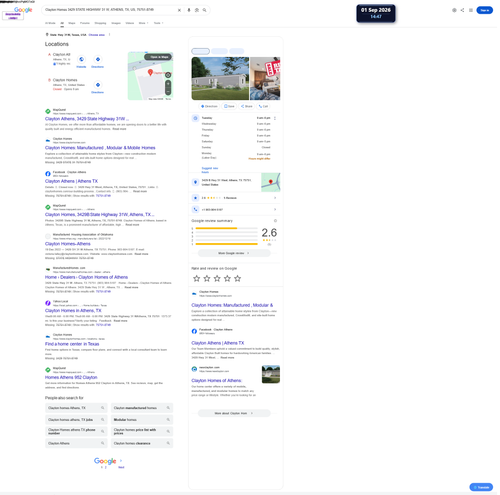Zoom in on the map preview

coord(168,84)
